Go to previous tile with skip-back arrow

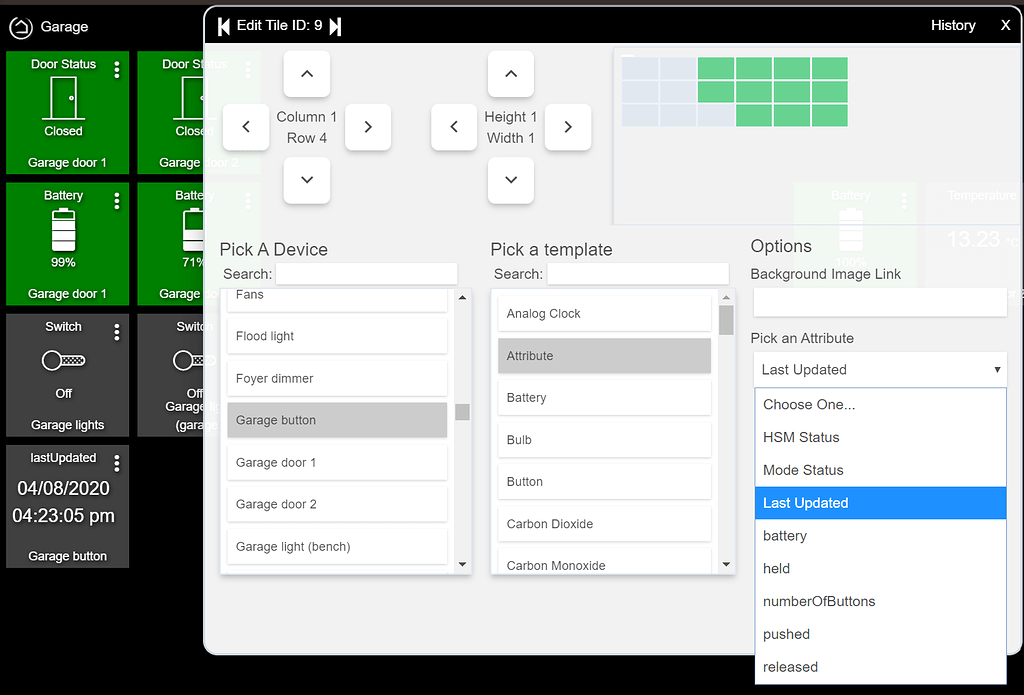coord(223,24)
